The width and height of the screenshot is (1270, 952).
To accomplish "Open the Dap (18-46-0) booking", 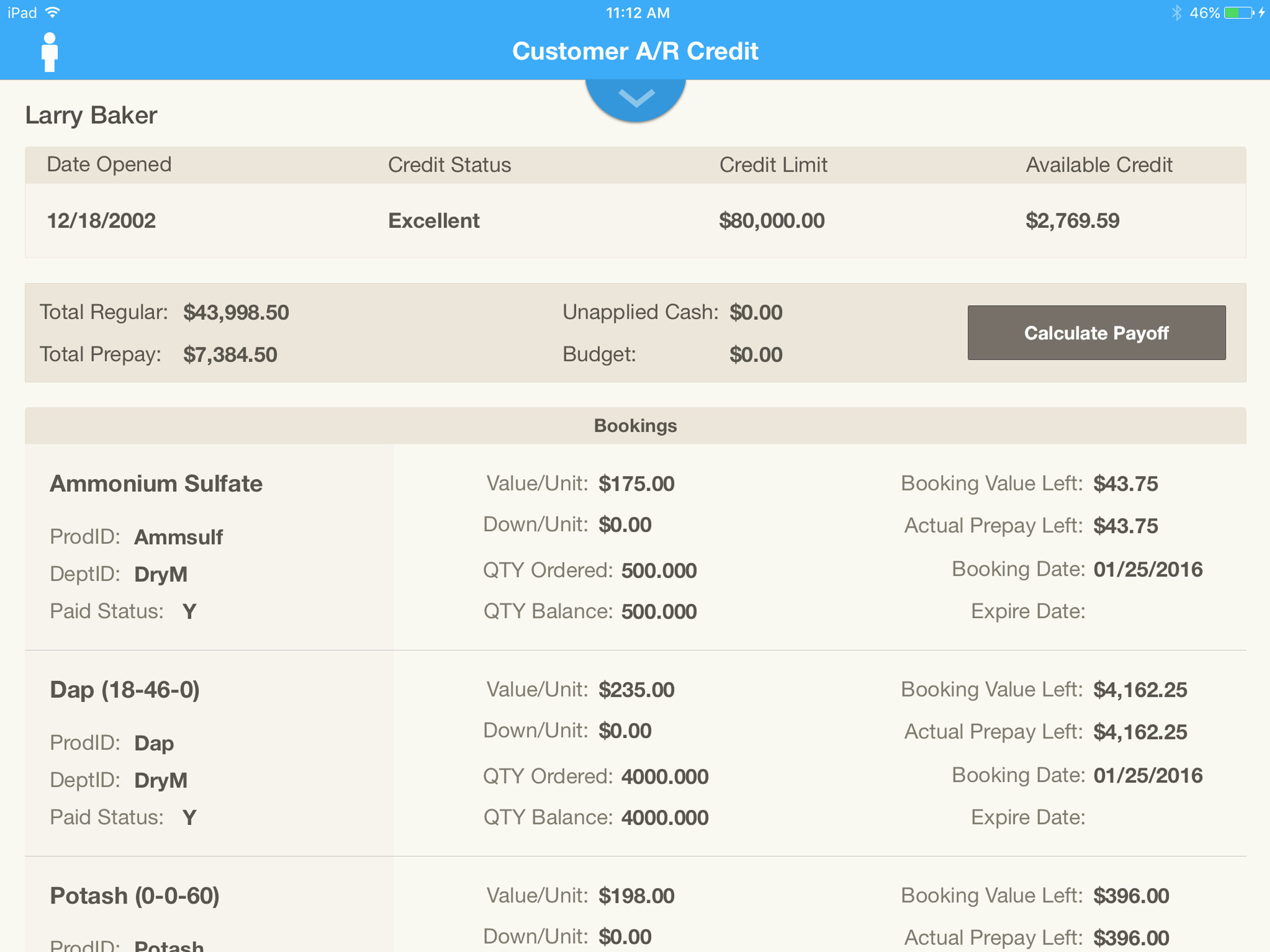I will pos(125,690).
